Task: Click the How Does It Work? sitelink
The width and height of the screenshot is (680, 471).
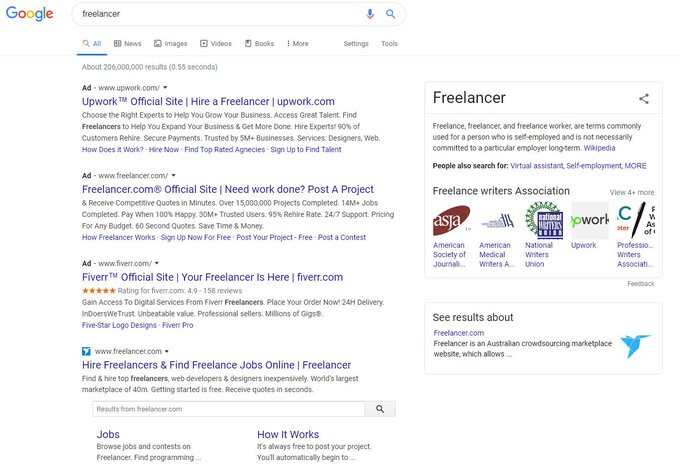Action: pyautogui.click(x=113, y=150)
